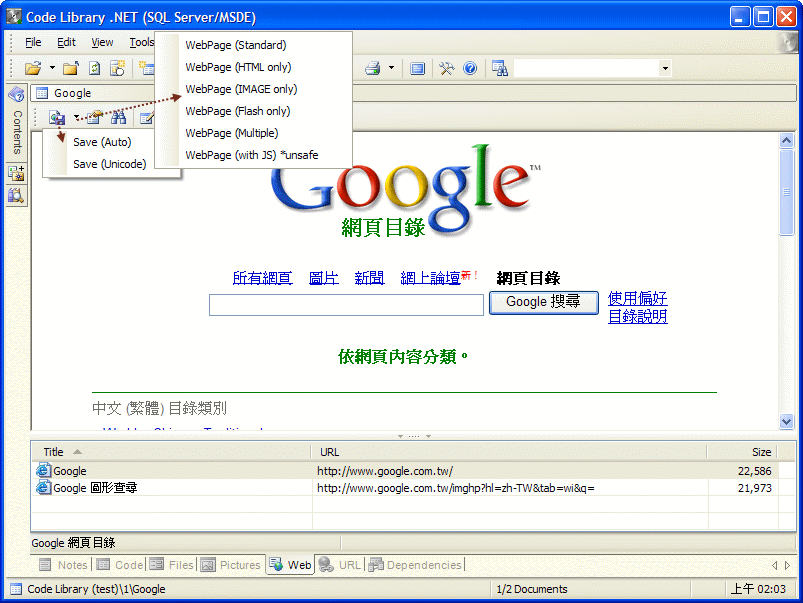Switch to the Web tab
This screenshot has width=803, height=603.
click(290, 565)
